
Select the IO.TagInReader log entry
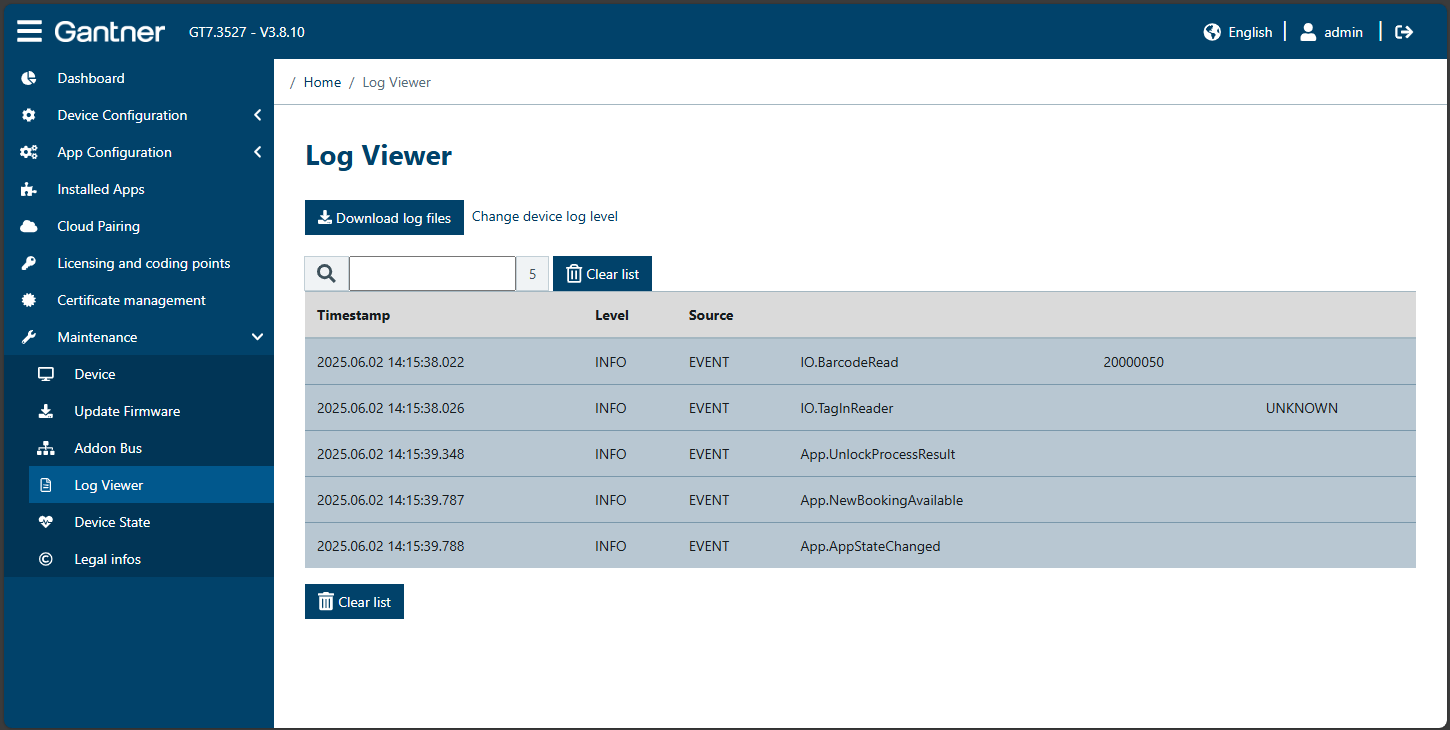pyautogui.click(x=860, y=408)
